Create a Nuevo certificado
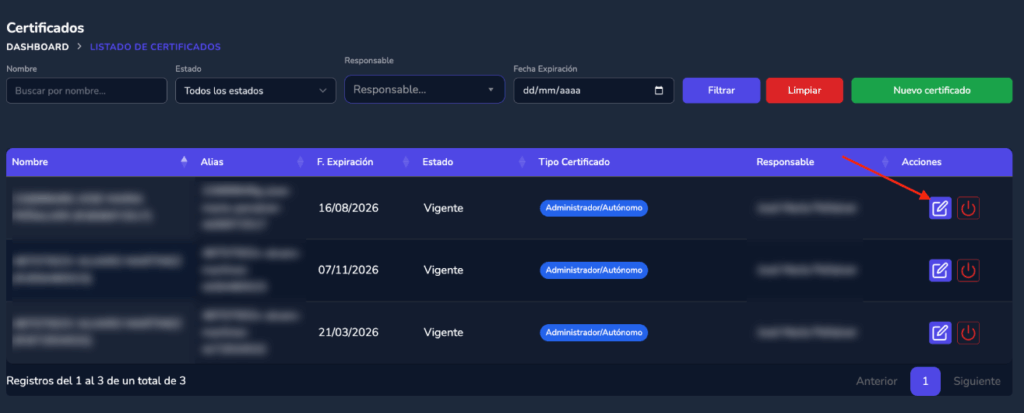Viewport: 1024px width, 413px height. click(930, 90)
